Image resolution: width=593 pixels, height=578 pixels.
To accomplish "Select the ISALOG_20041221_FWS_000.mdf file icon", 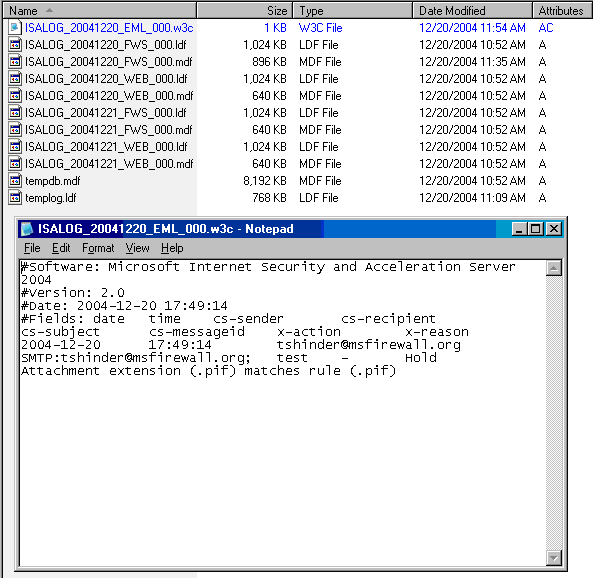I will (x=15, y=130).
